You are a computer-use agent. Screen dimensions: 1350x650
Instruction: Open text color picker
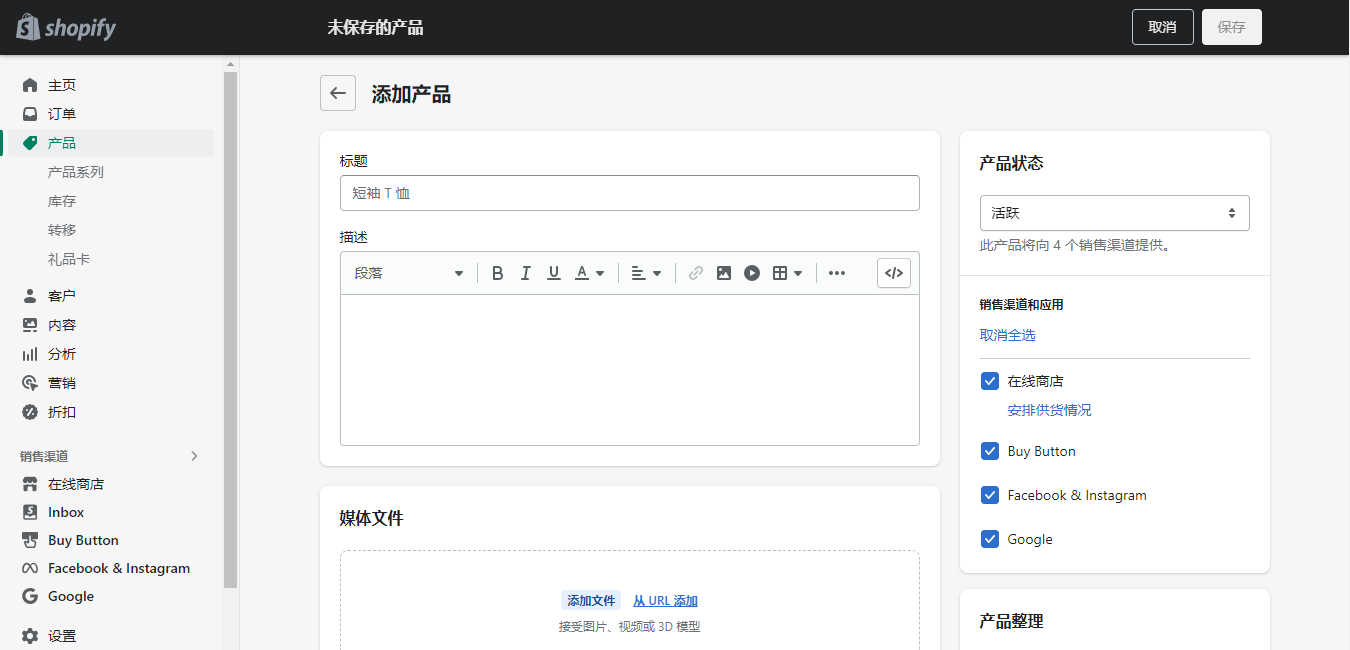[x=590, y=273]
